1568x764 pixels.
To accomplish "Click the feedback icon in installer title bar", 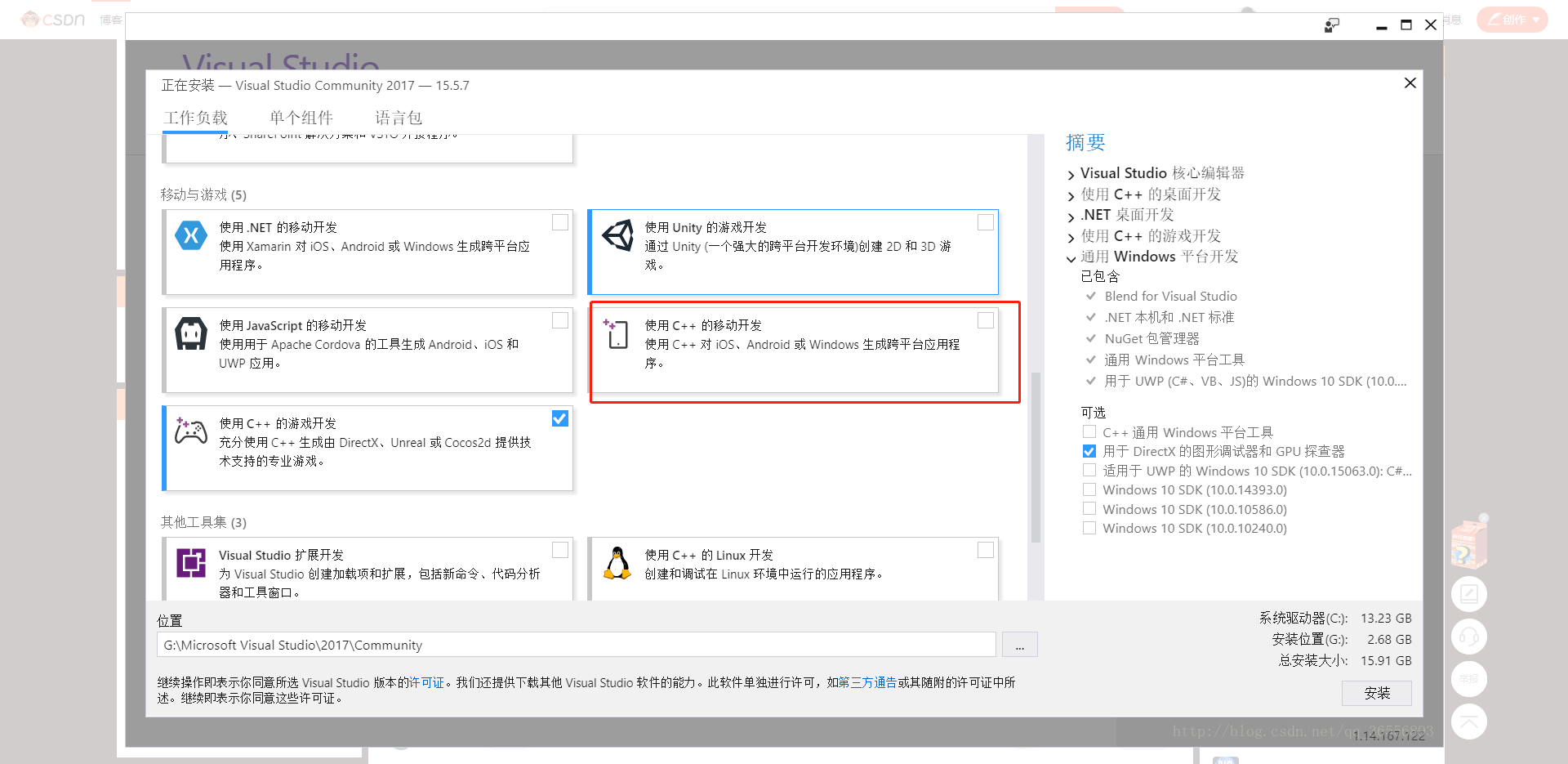I will 1332,25.
